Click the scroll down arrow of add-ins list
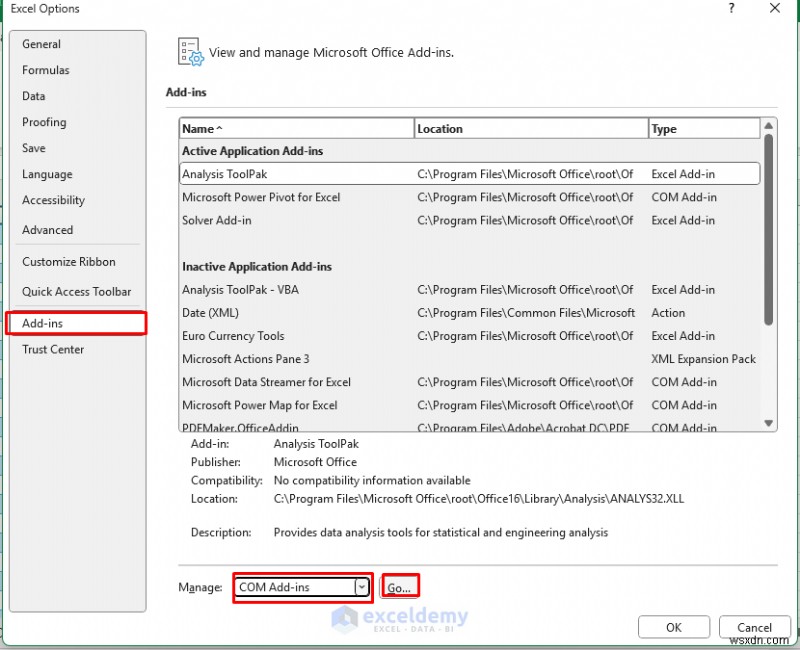Image resolution: width=800 pixels, height=650 pixels. [x=769, y=423]
